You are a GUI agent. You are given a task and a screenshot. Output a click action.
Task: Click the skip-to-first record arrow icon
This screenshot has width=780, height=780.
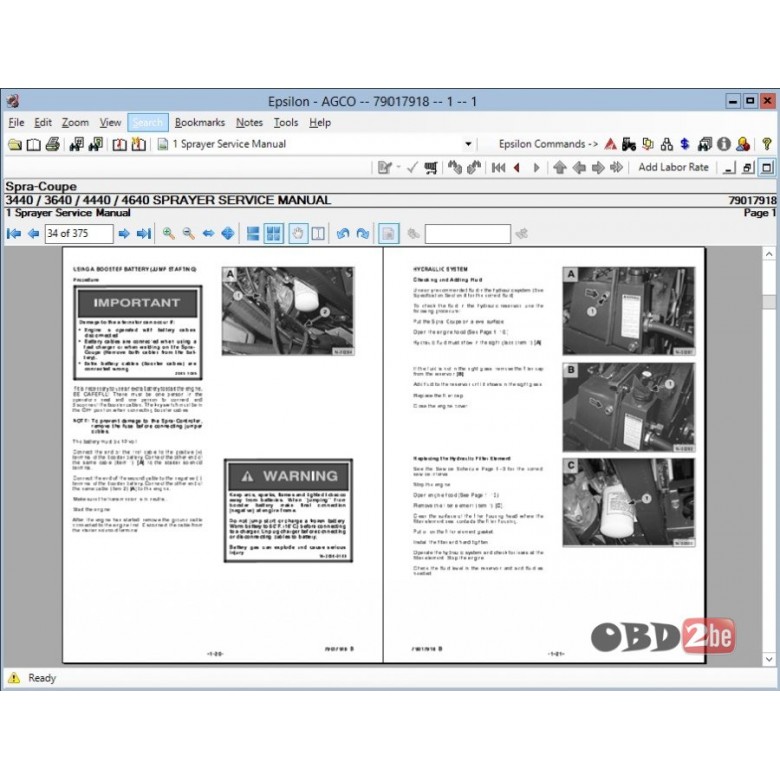498,168
